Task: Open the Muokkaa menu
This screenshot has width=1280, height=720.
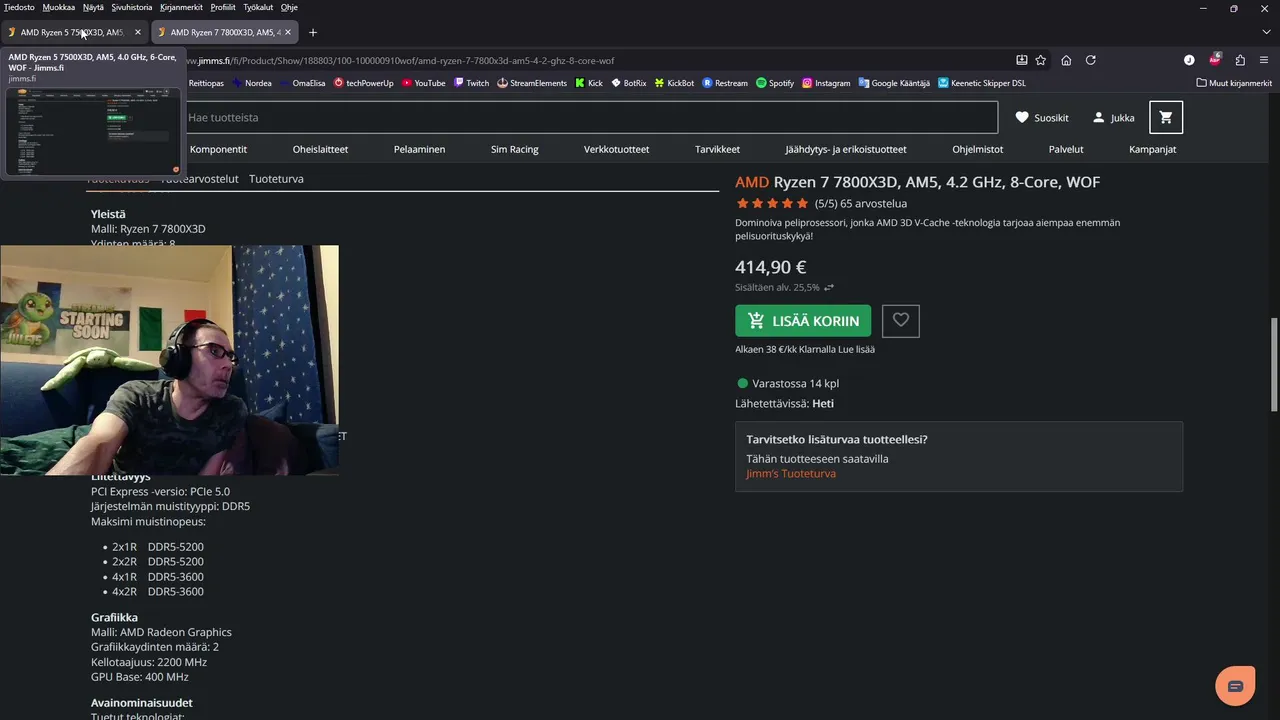Action: coord(58,7)
